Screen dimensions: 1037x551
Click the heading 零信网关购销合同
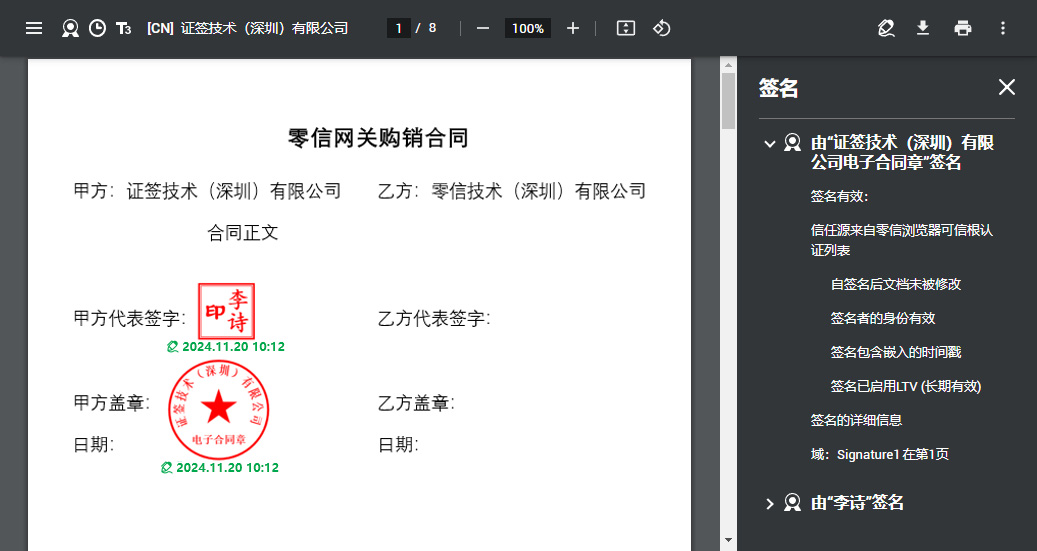tap(378, 138)
